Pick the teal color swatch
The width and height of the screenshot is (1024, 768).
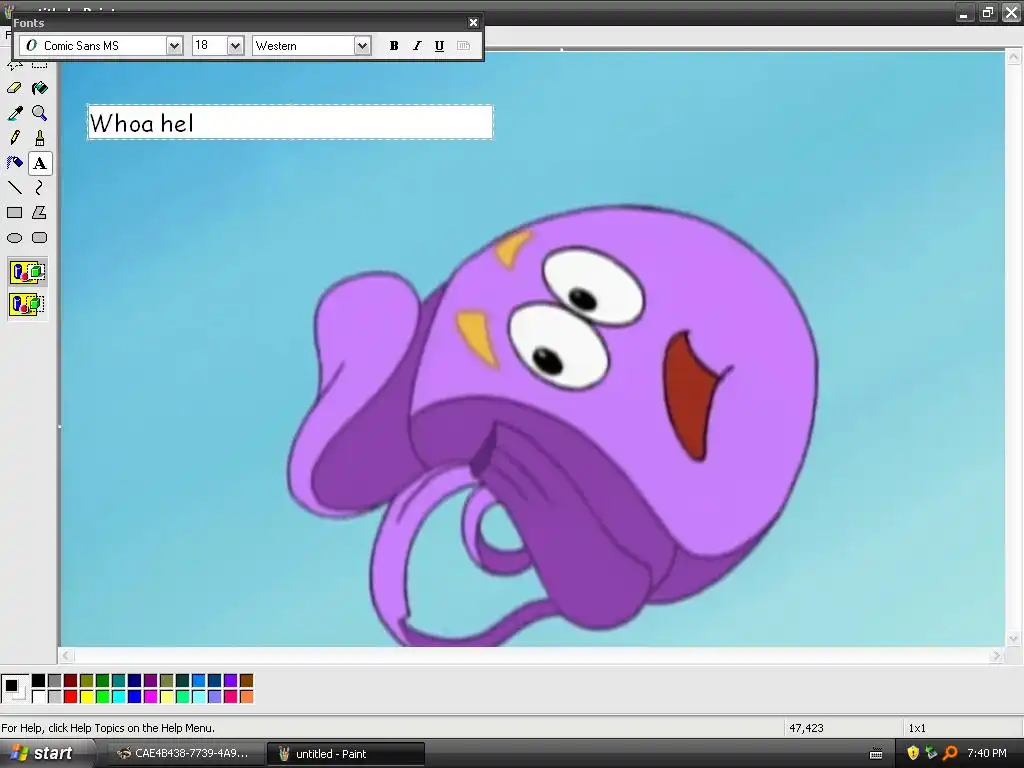(119, 681)
